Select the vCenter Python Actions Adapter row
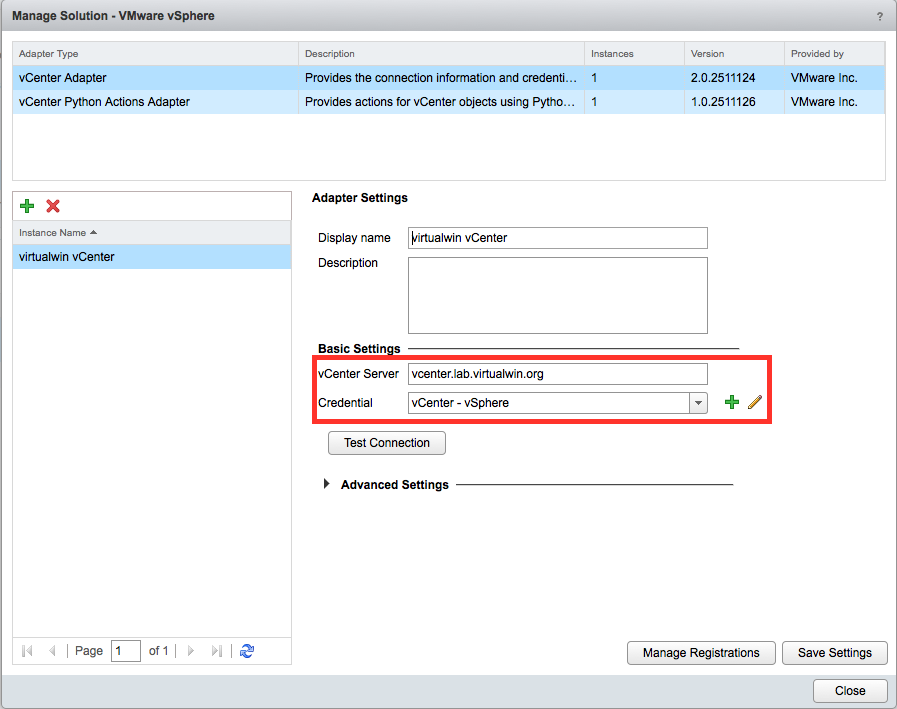This screenshot has height=709, width=897. pyautogui.click(x=449, y=102)
